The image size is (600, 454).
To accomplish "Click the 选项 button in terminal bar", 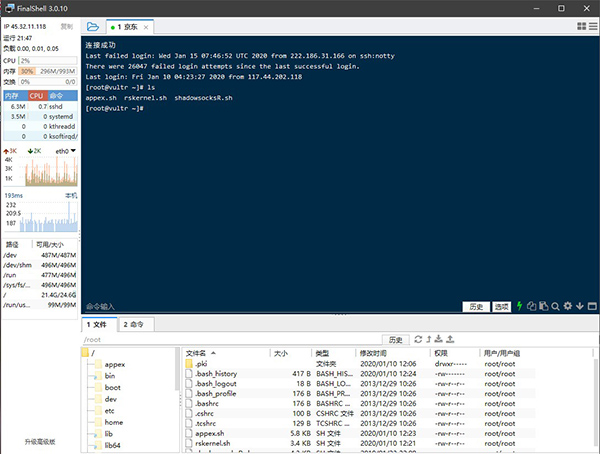I will pos(502,306).
